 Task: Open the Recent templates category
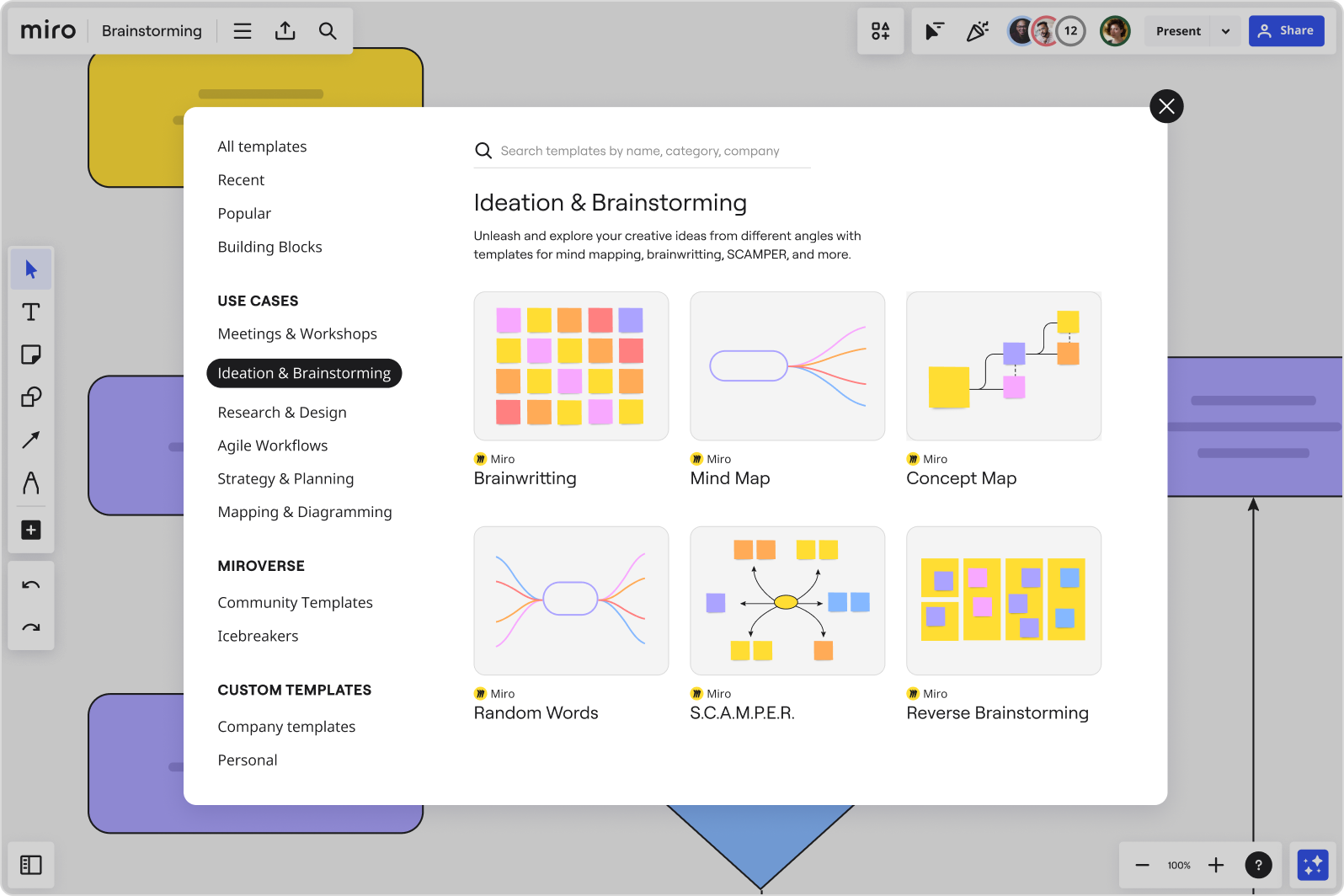(241, 180)
